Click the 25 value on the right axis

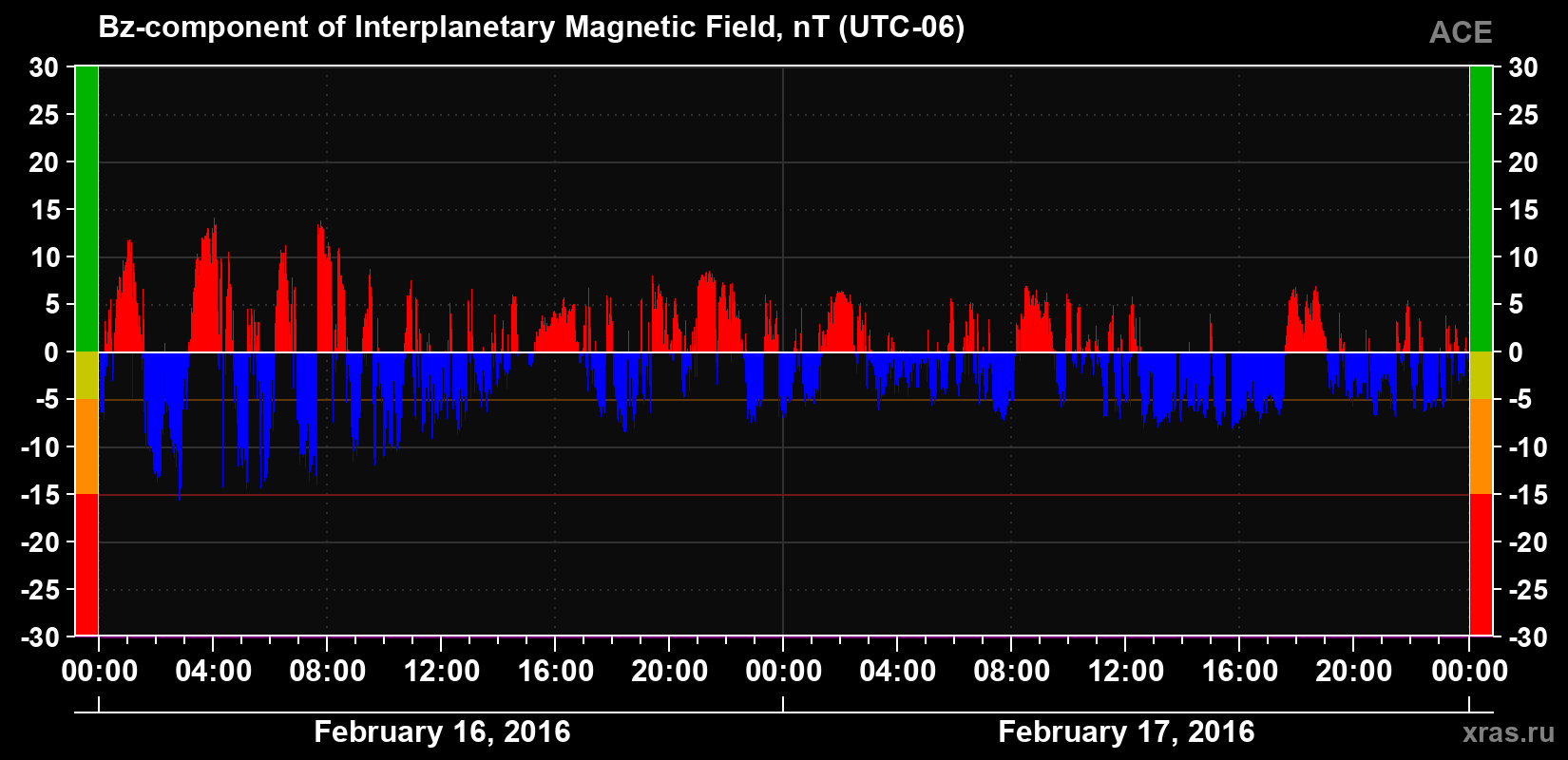[x=1523, y=115]
